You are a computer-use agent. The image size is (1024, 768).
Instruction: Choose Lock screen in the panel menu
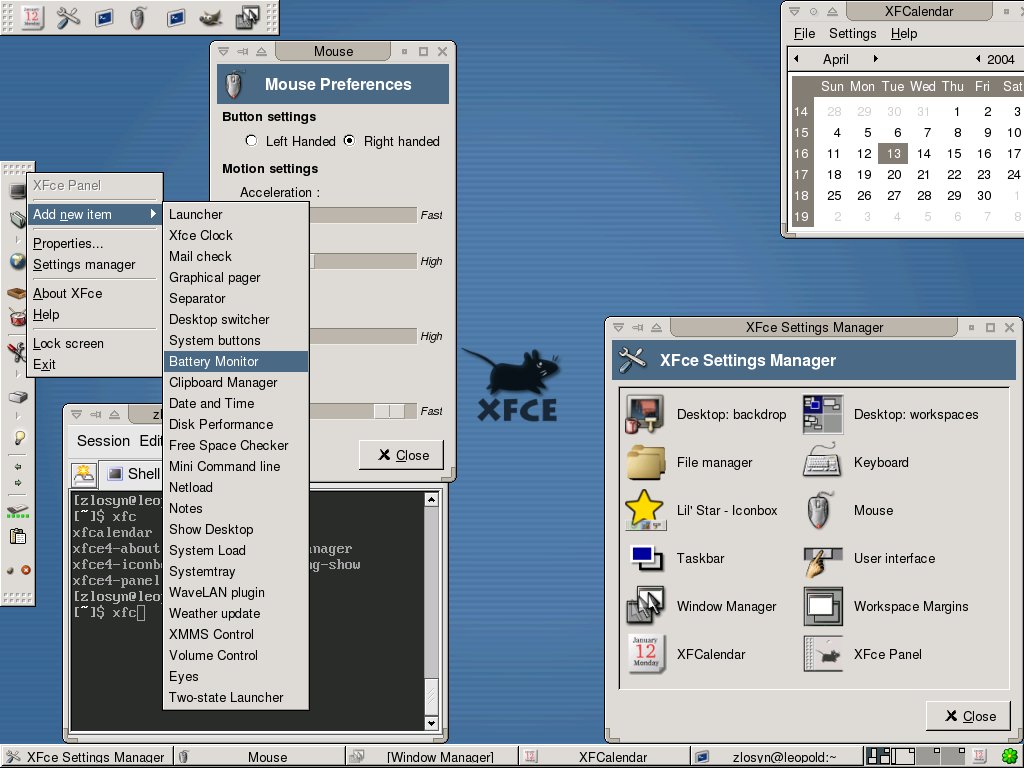click(95, 344)
